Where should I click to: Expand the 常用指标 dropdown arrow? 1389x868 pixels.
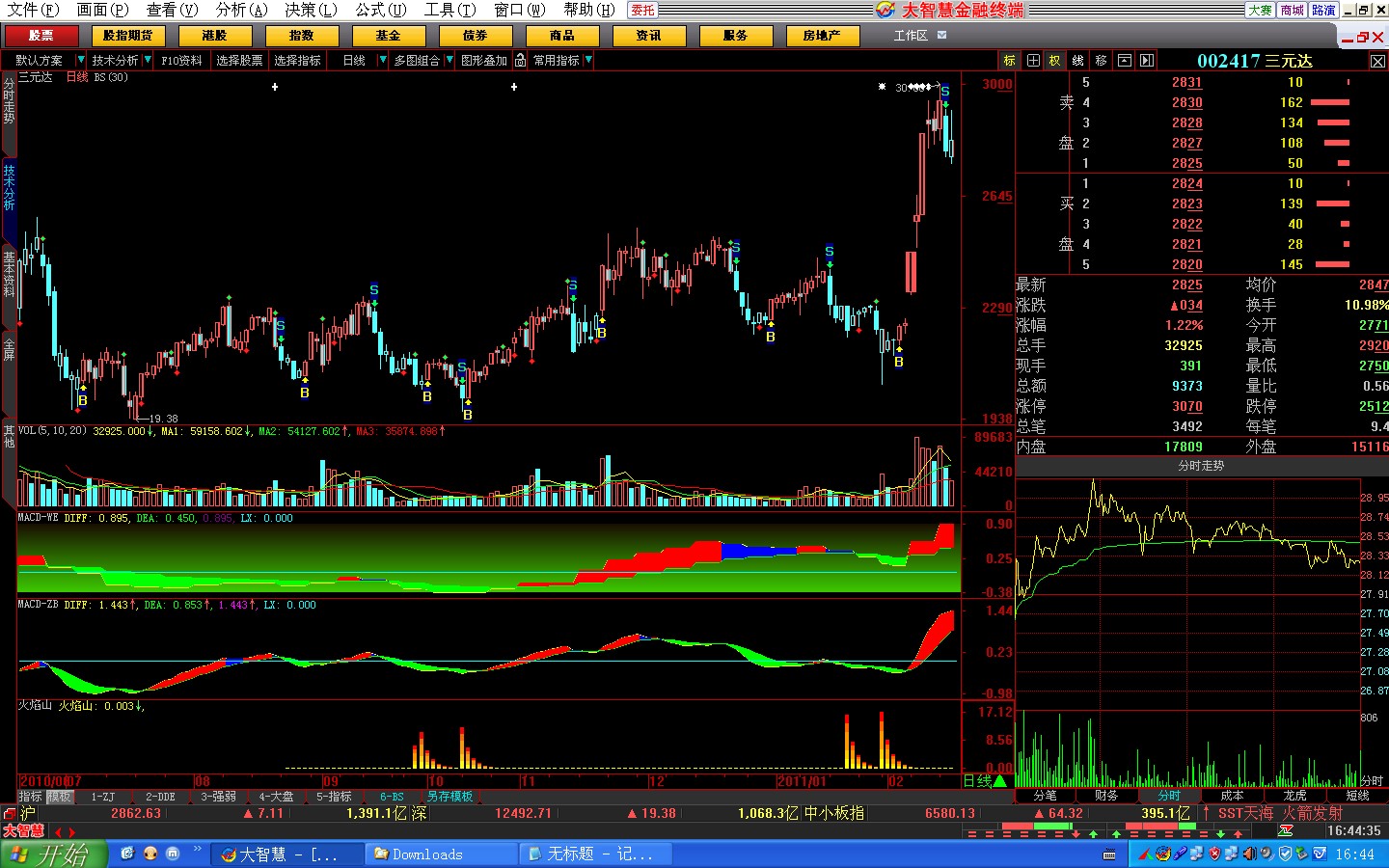(588, 60)
